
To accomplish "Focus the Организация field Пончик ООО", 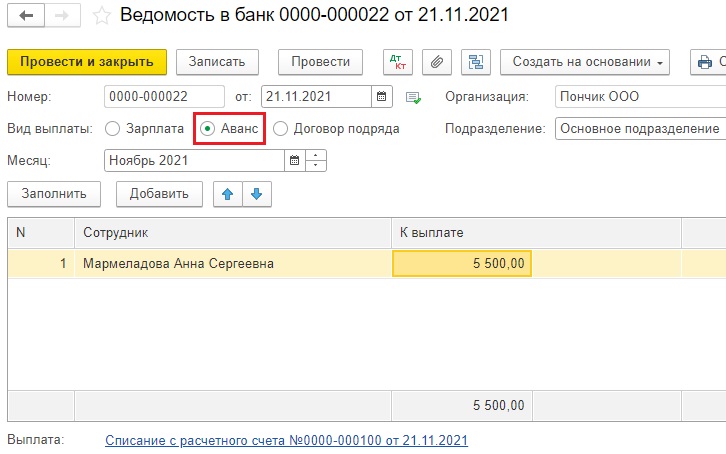I will pos(640,97).
